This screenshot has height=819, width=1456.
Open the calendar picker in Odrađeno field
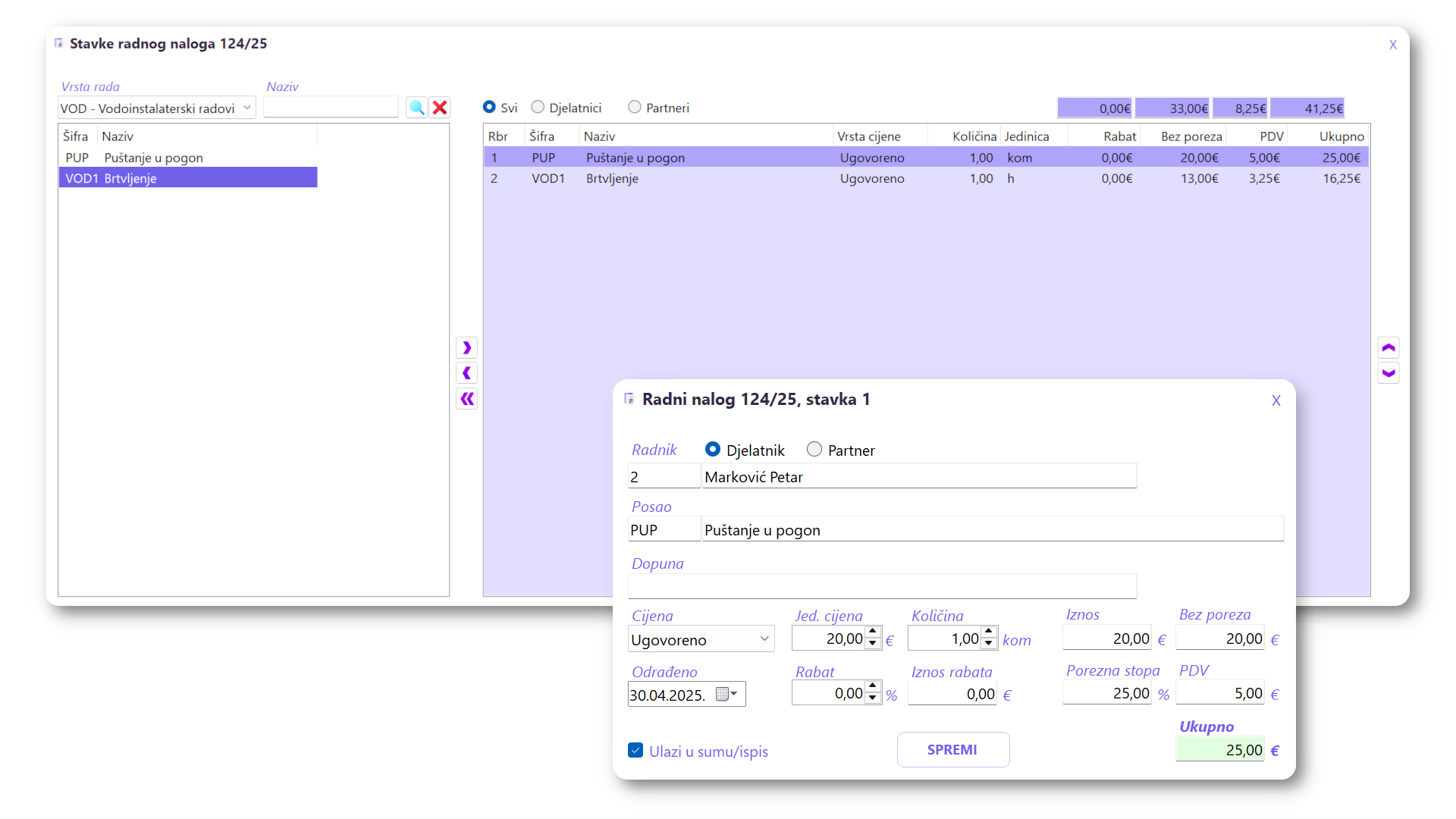coord(726,694)
